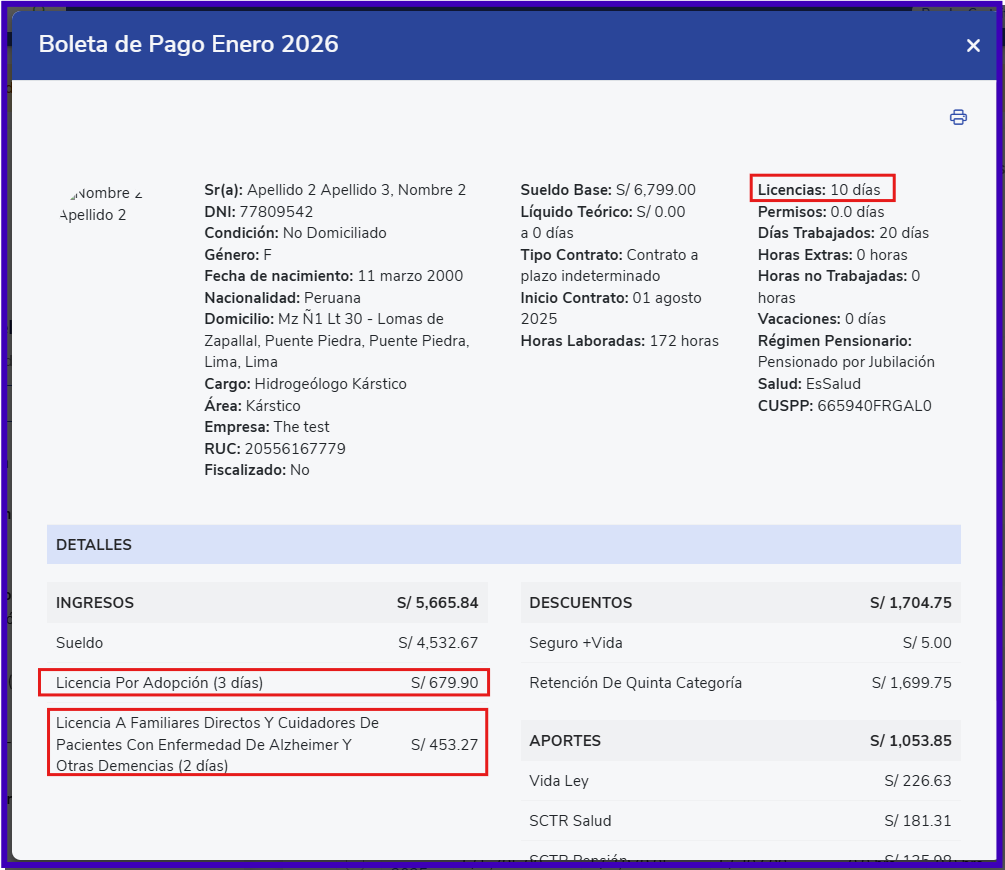The width and height of the screenshot is (1005, 870).
Task: Select the Sueldo income row
Action: pyautogui.click(x=267, y=643)
